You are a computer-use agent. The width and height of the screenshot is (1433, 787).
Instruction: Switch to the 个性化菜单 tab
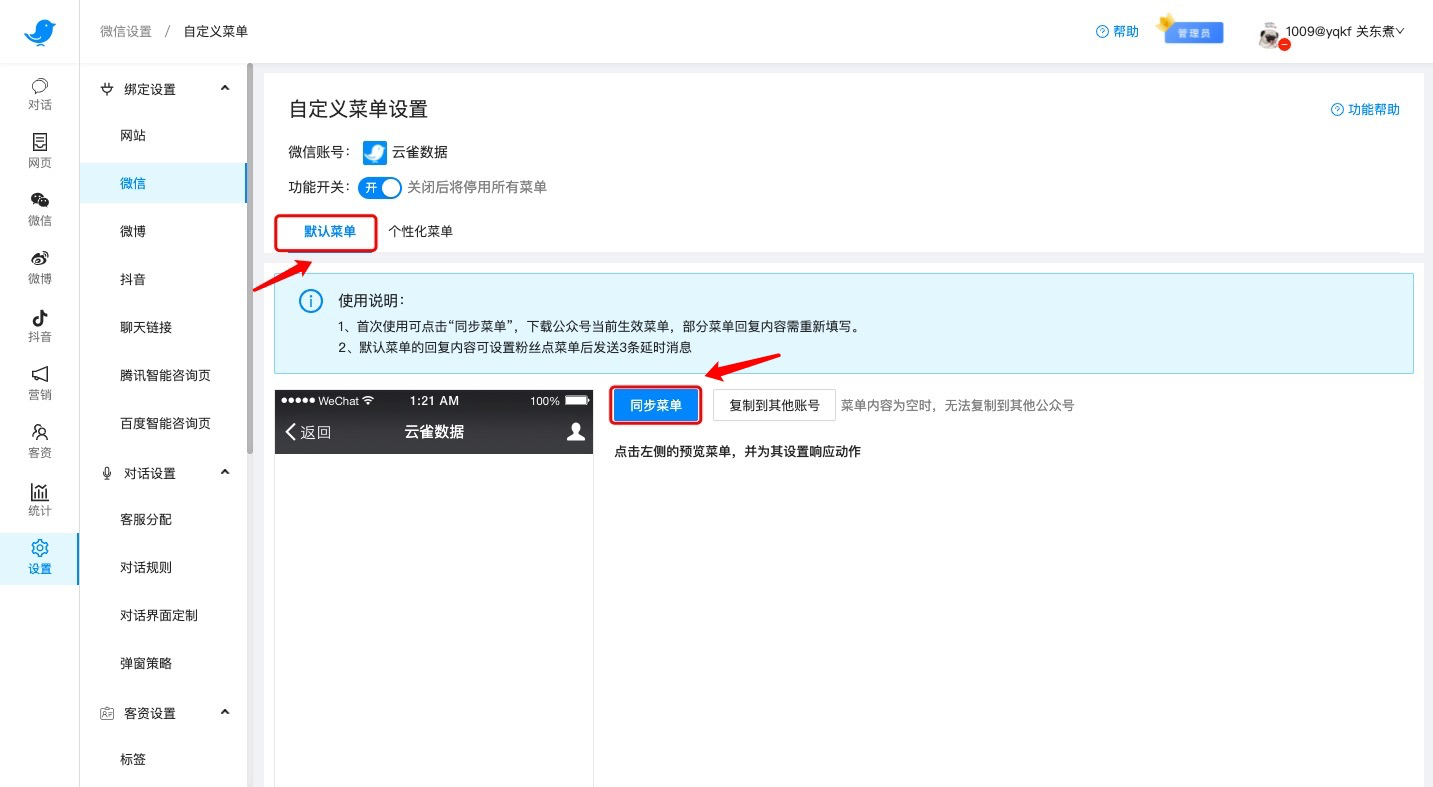tap(420, 231)
